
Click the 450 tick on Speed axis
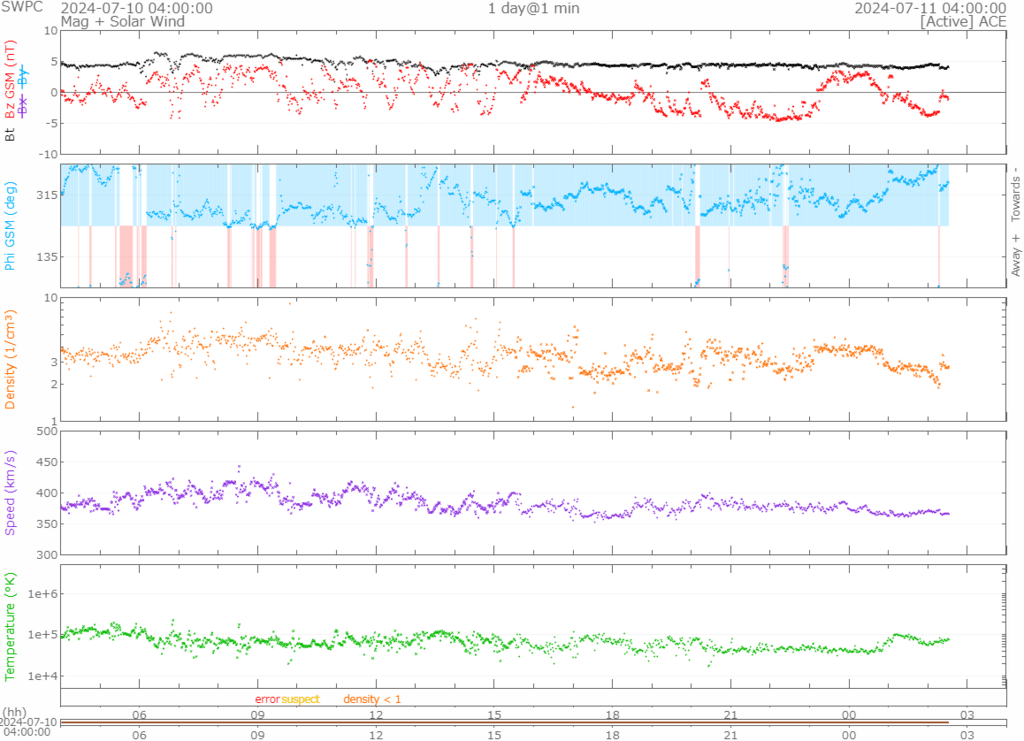tap(47, 462)
